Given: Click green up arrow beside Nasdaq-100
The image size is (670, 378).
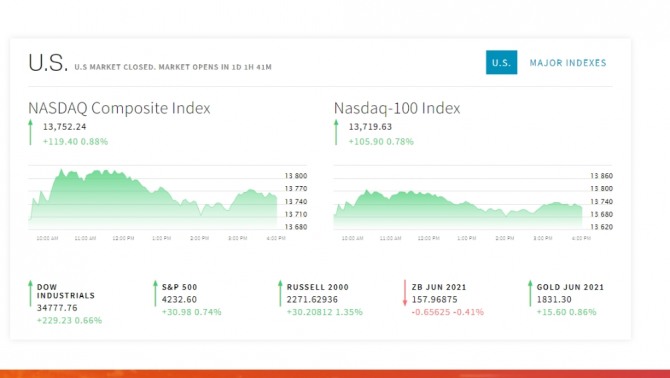Looking at the screenshot, I should (x=336, y=132).
